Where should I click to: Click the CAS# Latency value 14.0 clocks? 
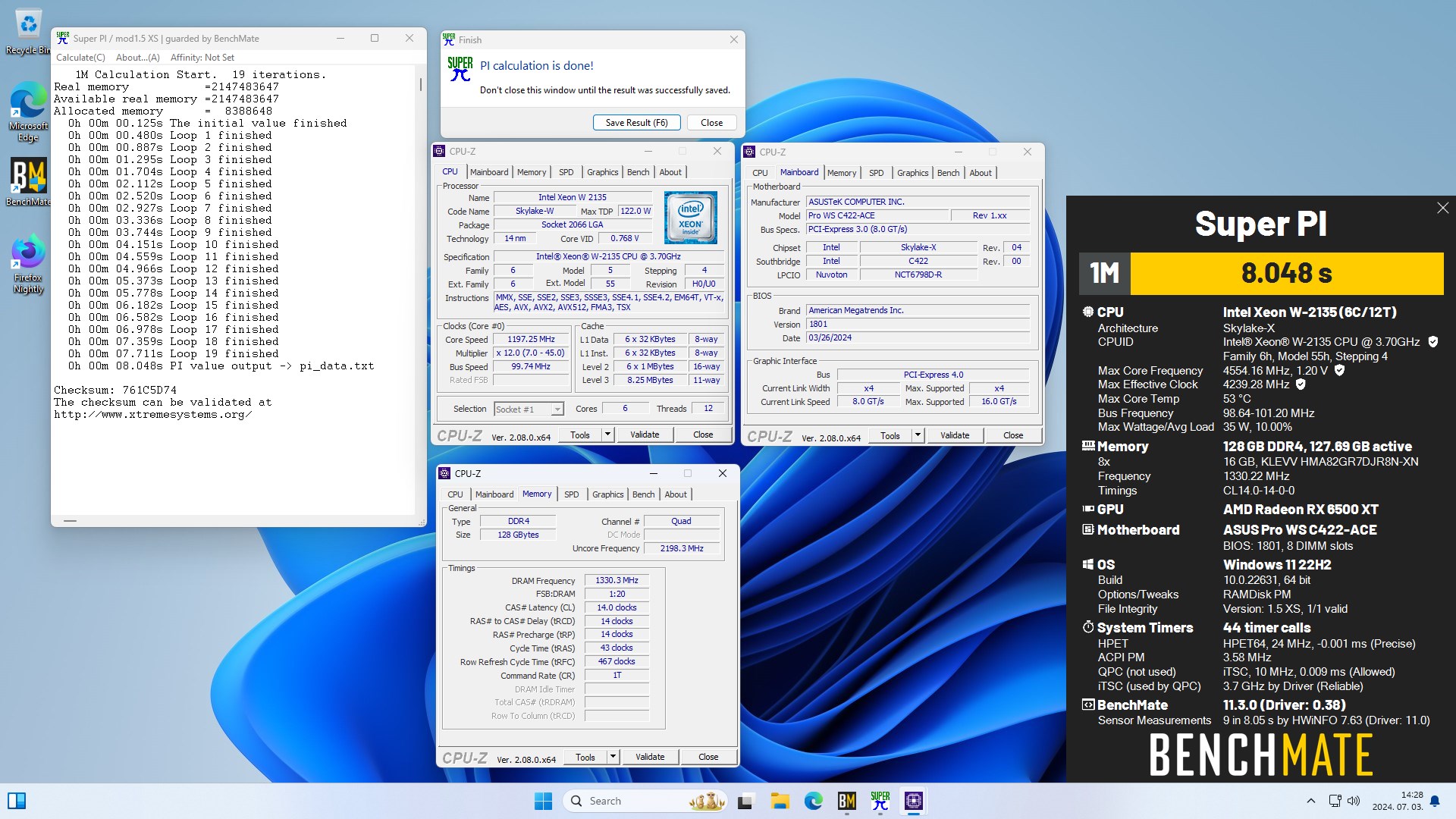click(x=617, y=607)
